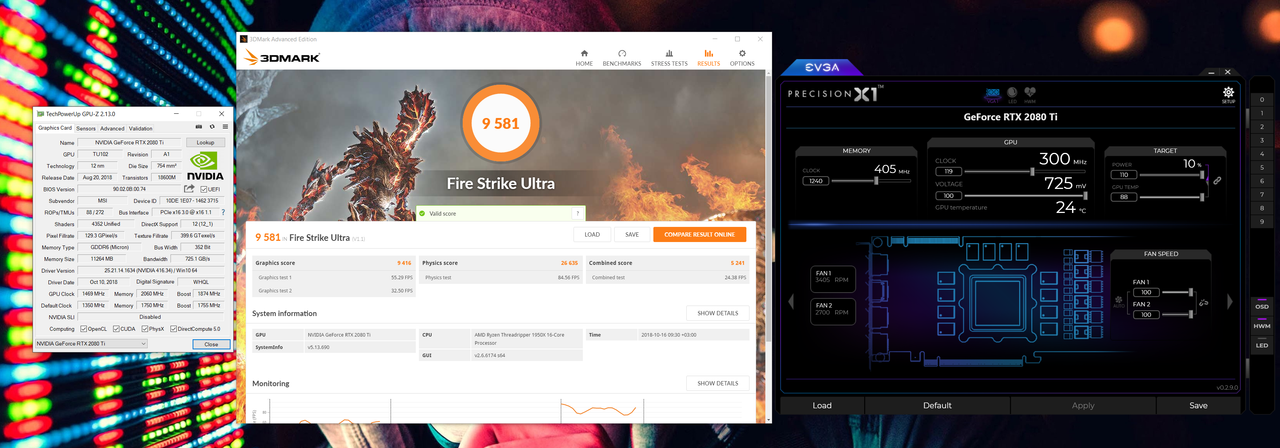Click the BIOS Version field in GPU-Z
Image resolution: width=1280 pixels, height=448 pixels.
tap(130, 189)
